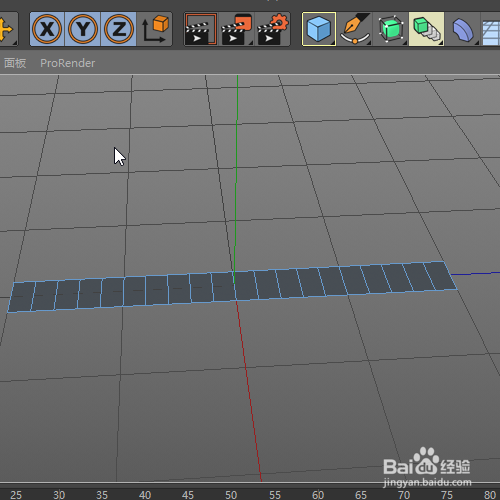This screenshot has width=500, height=500.
Task: Open the subdivision surface generator icon
Action: (x=391, y=29)
